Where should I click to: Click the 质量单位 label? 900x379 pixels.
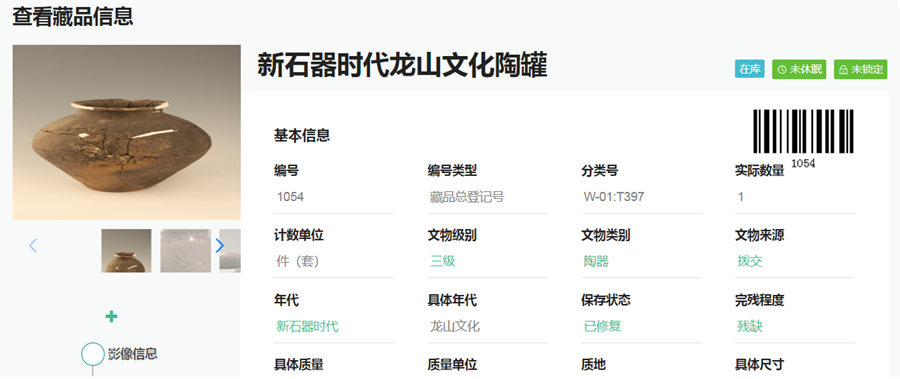pos(452,365)
